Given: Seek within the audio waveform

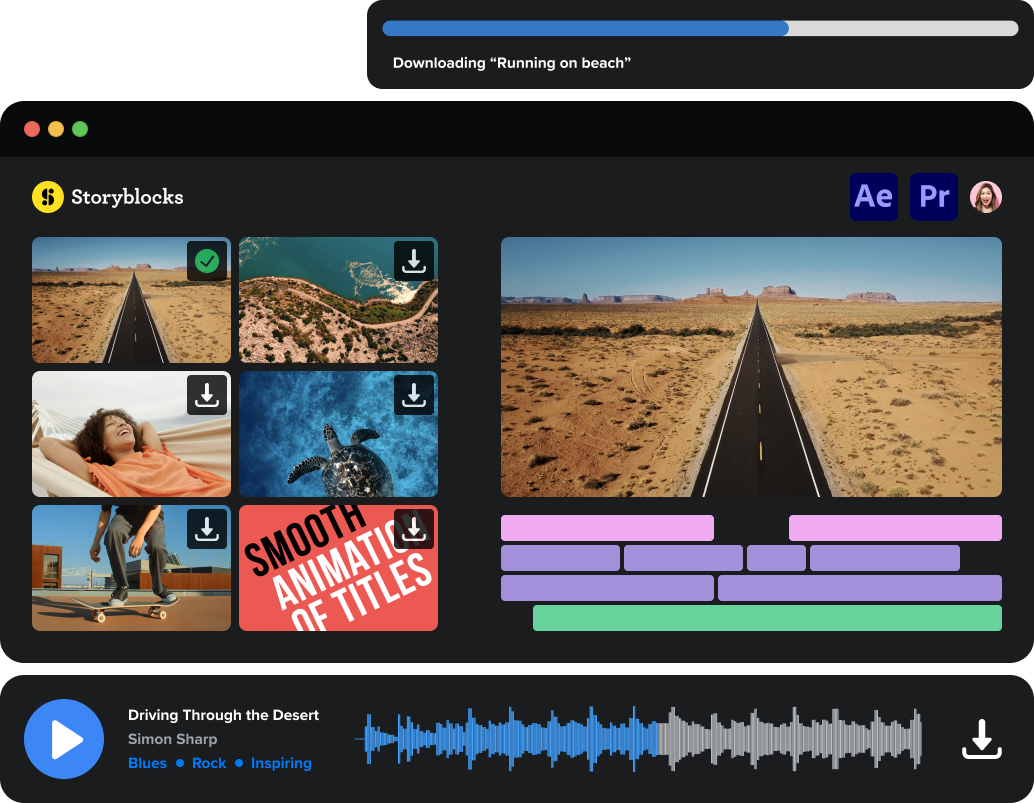Looking at the screenshot, I should pyautogui.click(x=640, y=739).
